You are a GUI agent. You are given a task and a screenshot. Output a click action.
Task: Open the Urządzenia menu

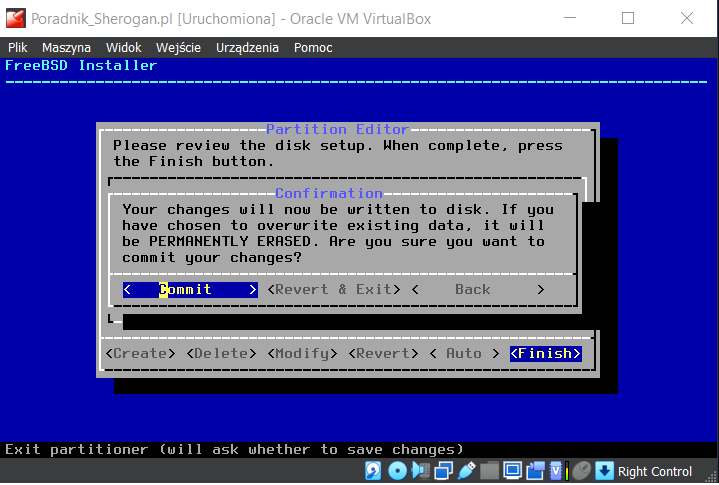coord(247,47)
